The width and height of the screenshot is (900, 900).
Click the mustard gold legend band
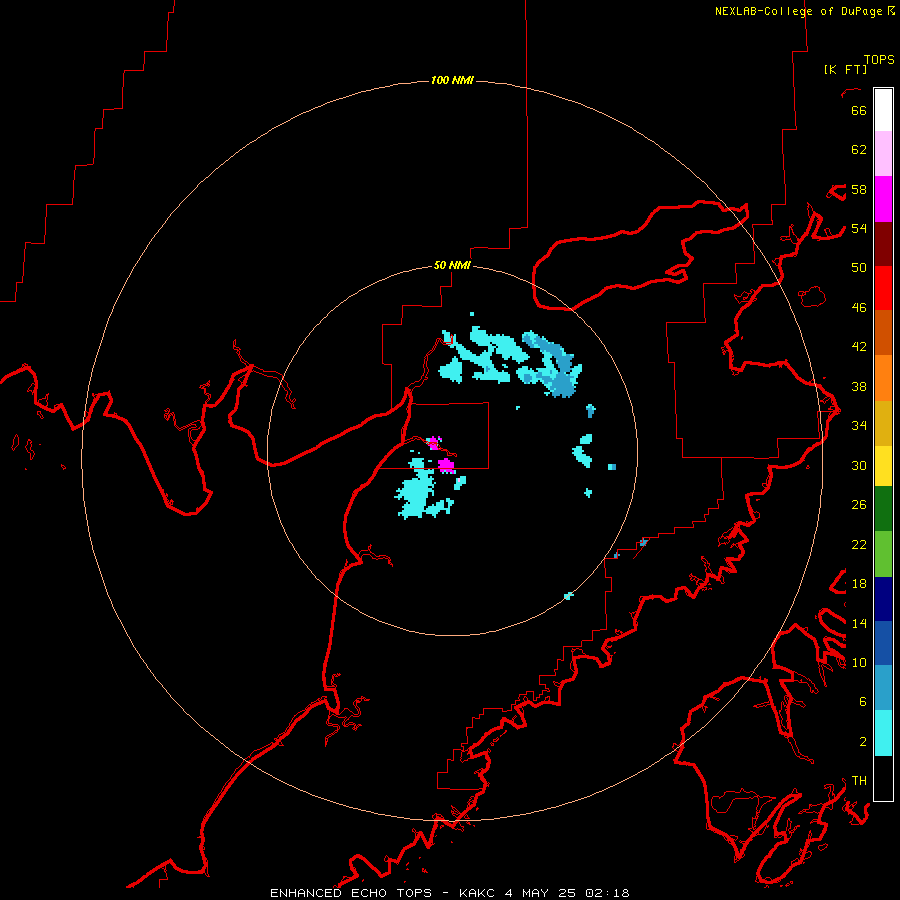click(883, 424)
